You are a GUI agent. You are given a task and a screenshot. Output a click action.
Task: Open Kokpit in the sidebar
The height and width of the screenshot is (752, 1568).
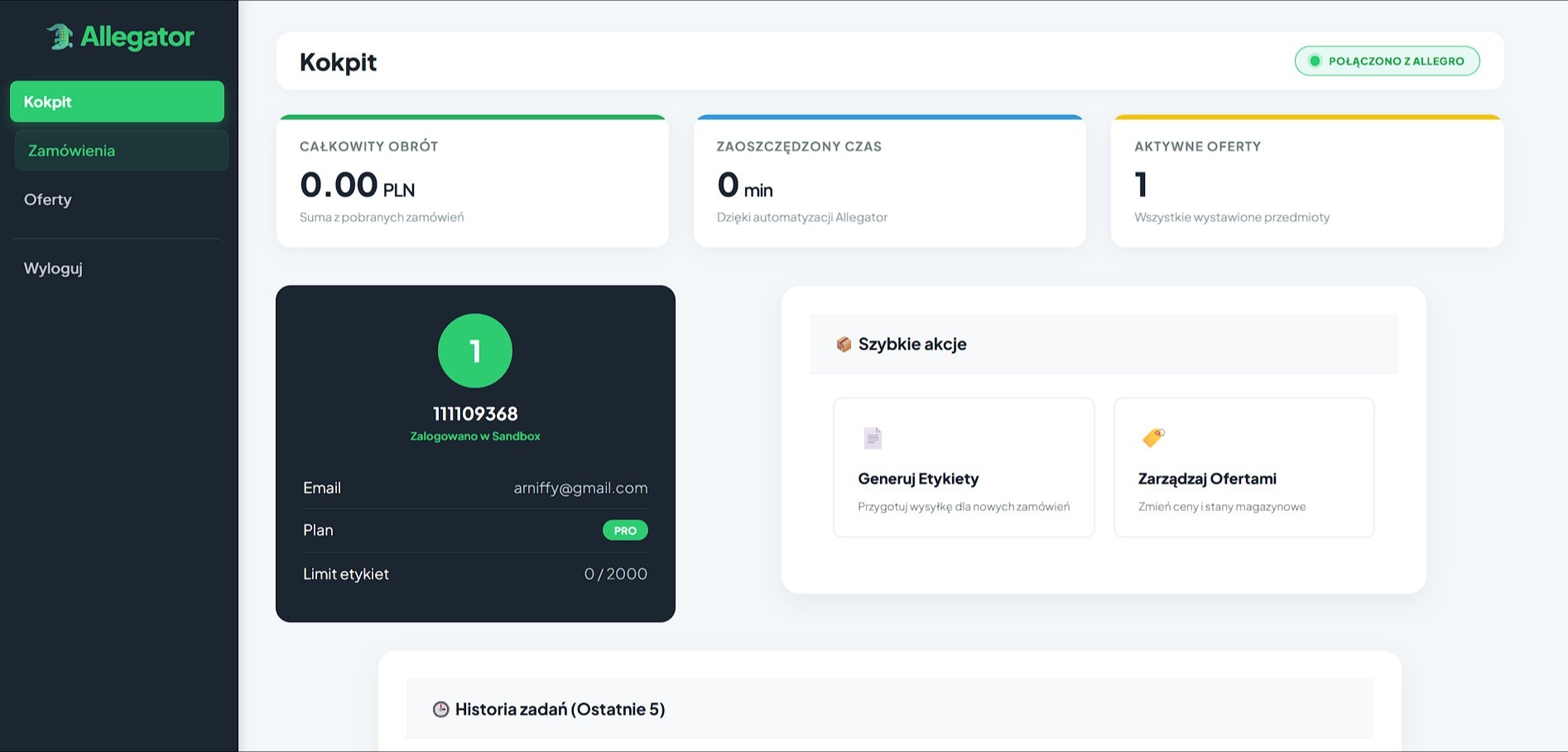tap(117, 102)
